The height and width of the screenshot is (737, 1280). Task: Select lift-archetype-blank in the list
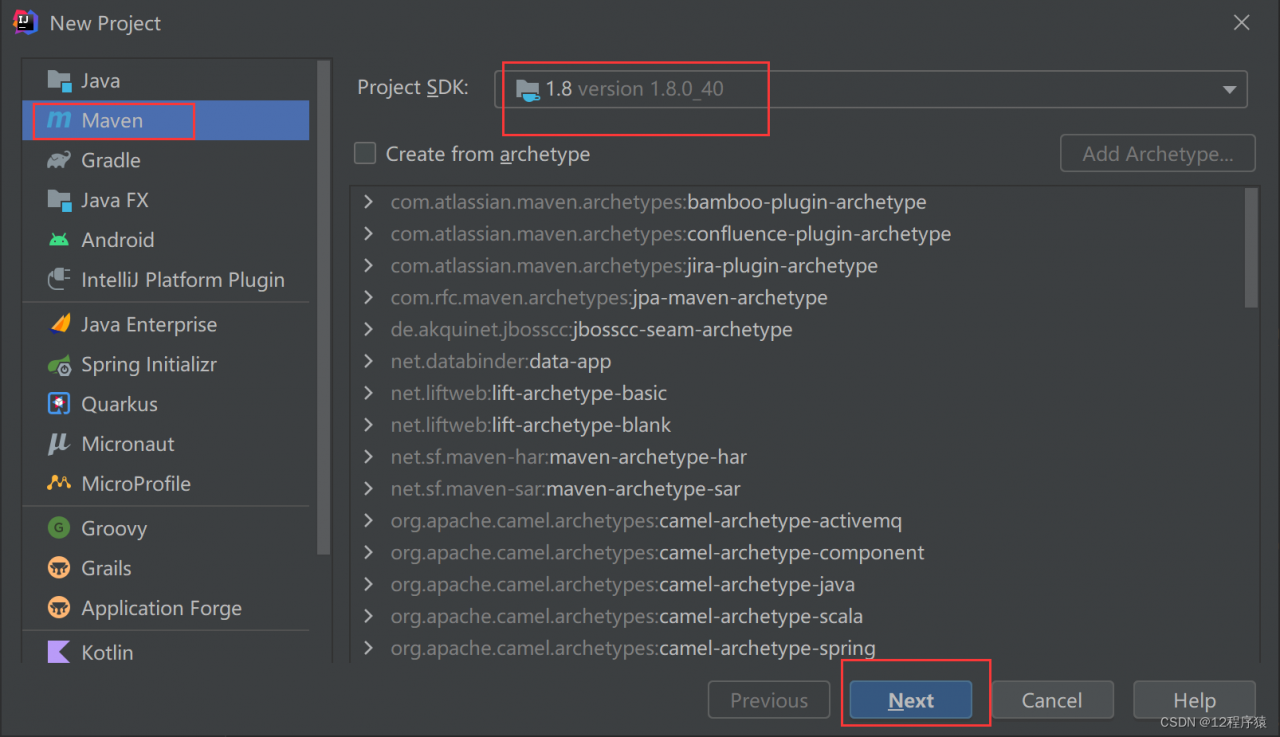531,425
